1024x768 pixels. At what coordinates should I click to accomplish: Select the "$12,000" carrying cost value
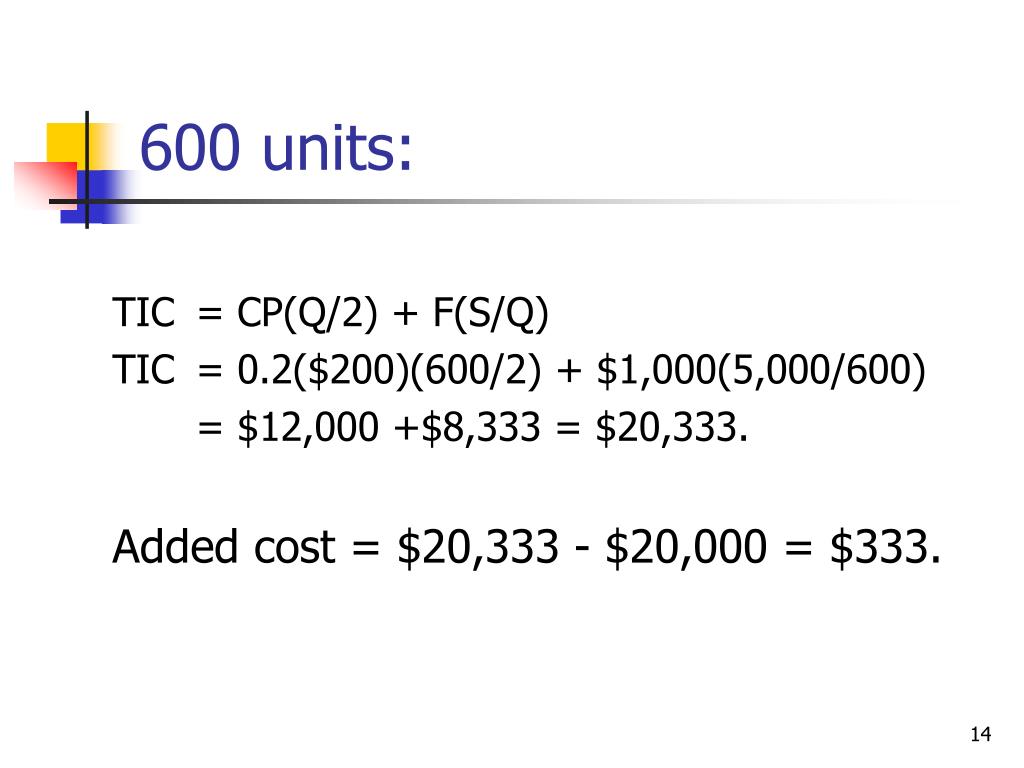(308, 428)
